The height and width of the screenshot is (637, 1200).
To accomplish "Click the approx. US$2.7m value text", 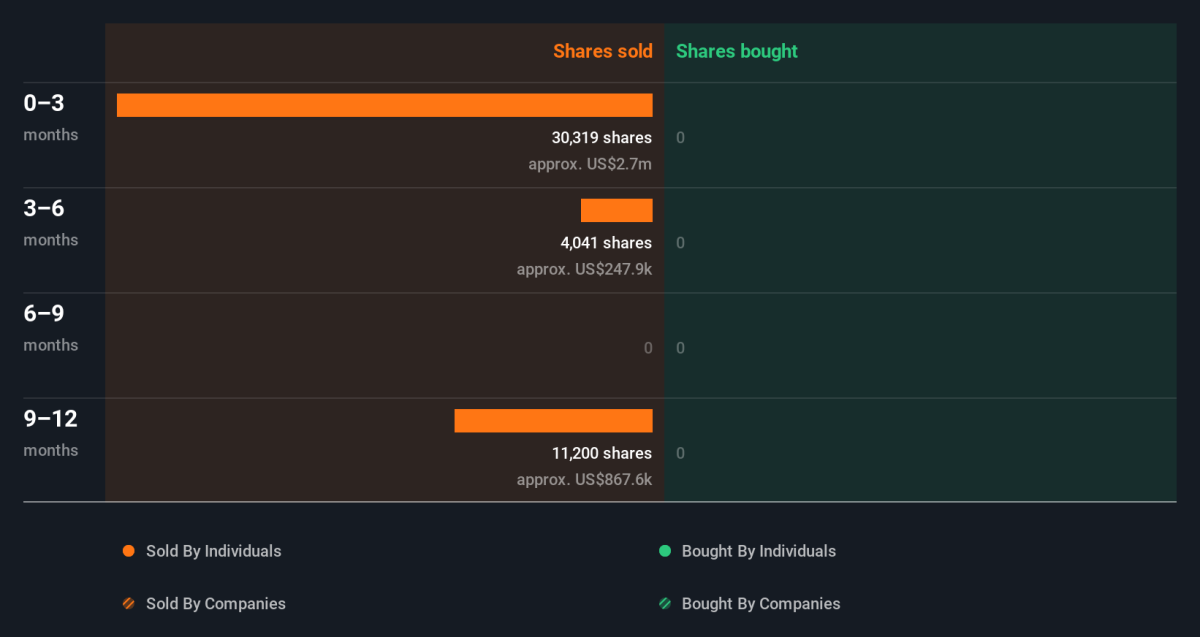I will (590, 164).
